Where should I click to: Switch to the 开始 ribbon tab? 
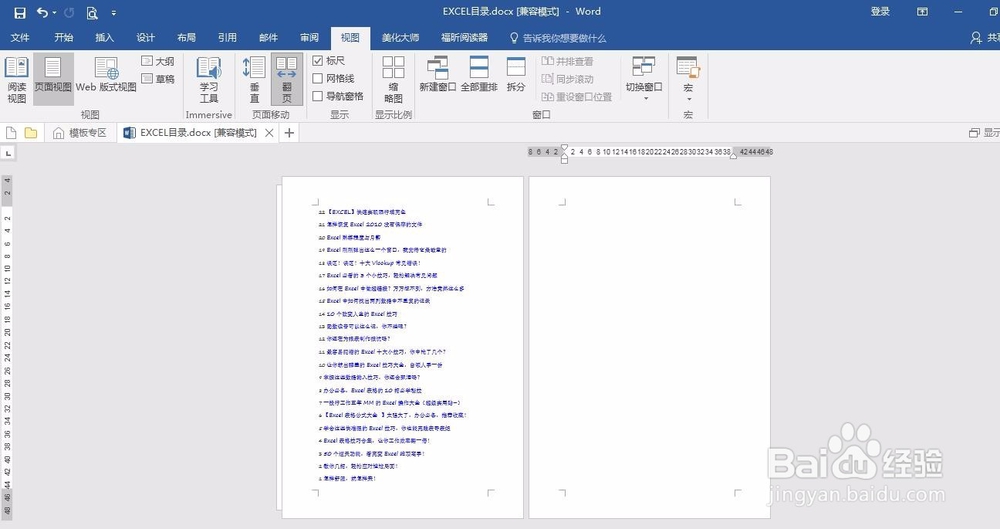point(63,38)
